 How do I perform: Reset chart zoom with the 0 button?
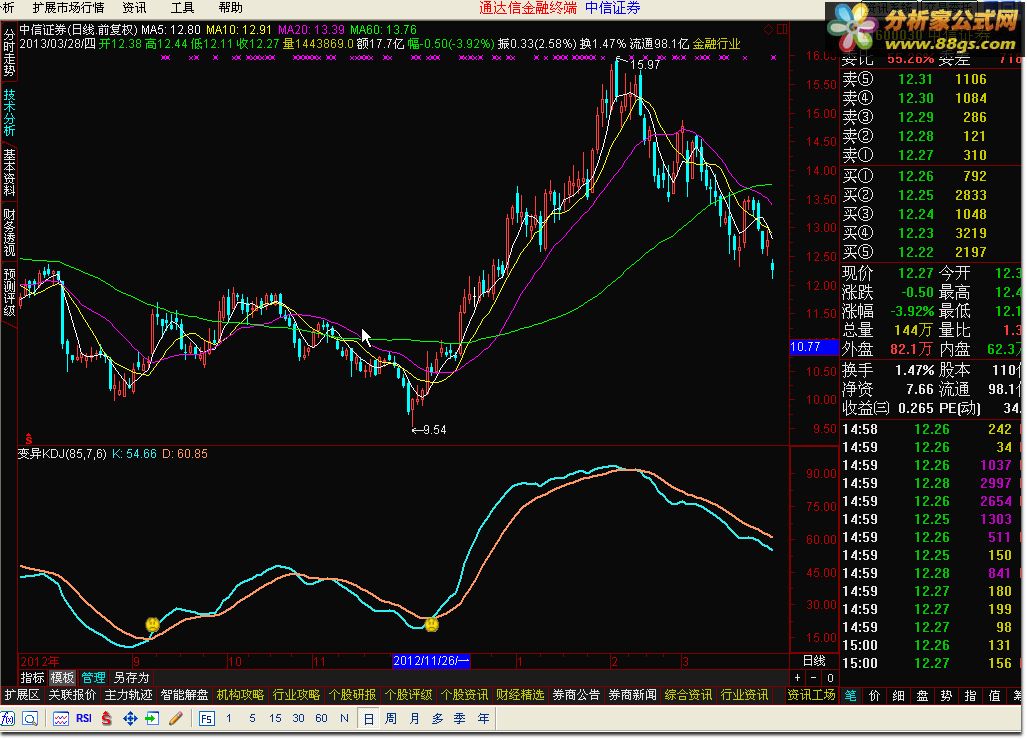tap(830, 678)
